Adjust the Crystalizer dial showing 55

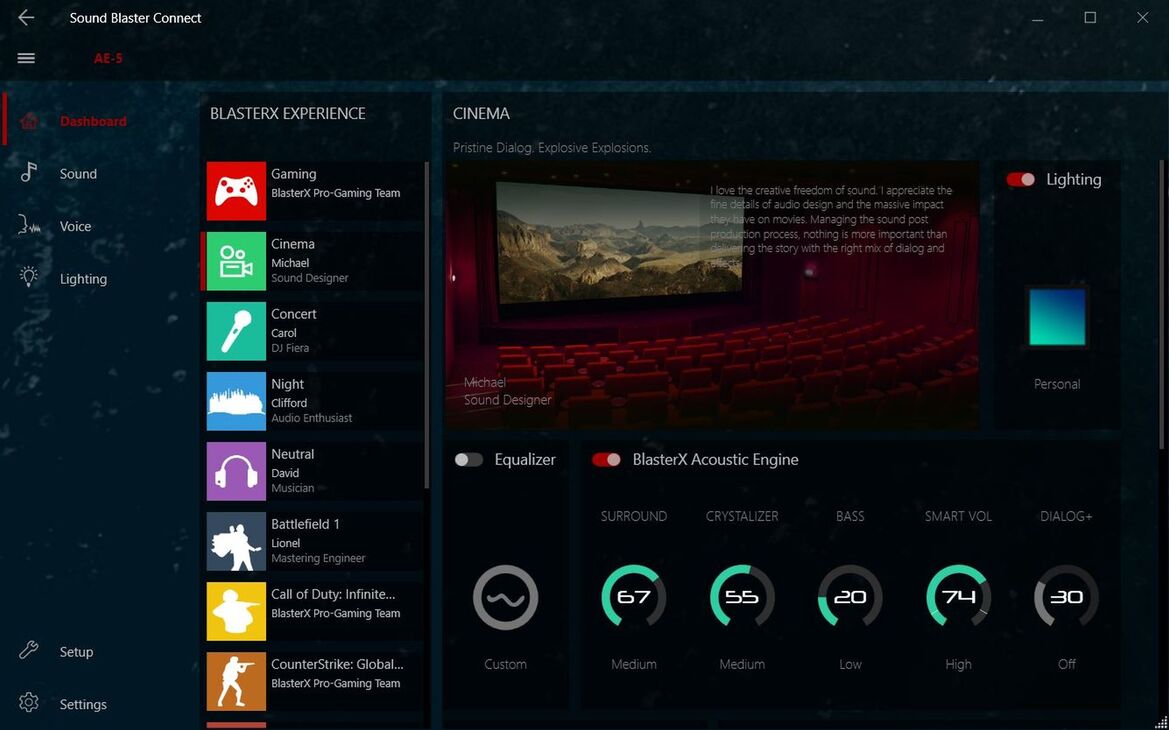(x=742, y=597)
